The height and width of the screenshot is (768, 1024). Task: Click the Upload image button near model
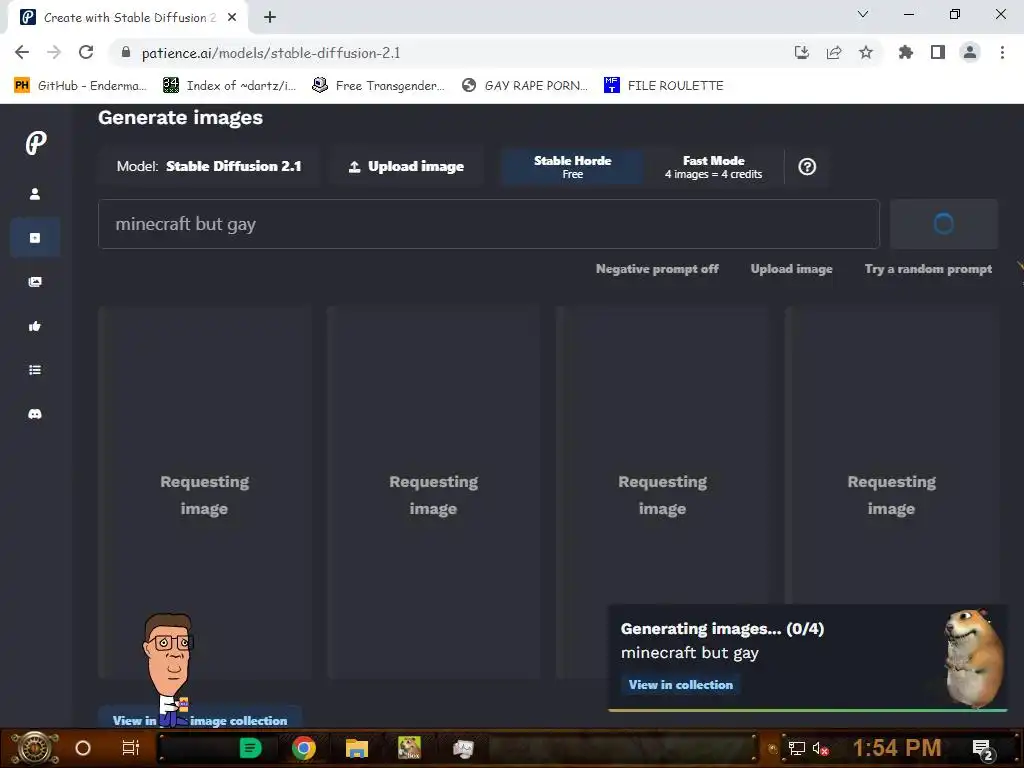pyautogui.click(x=406, y=167)
